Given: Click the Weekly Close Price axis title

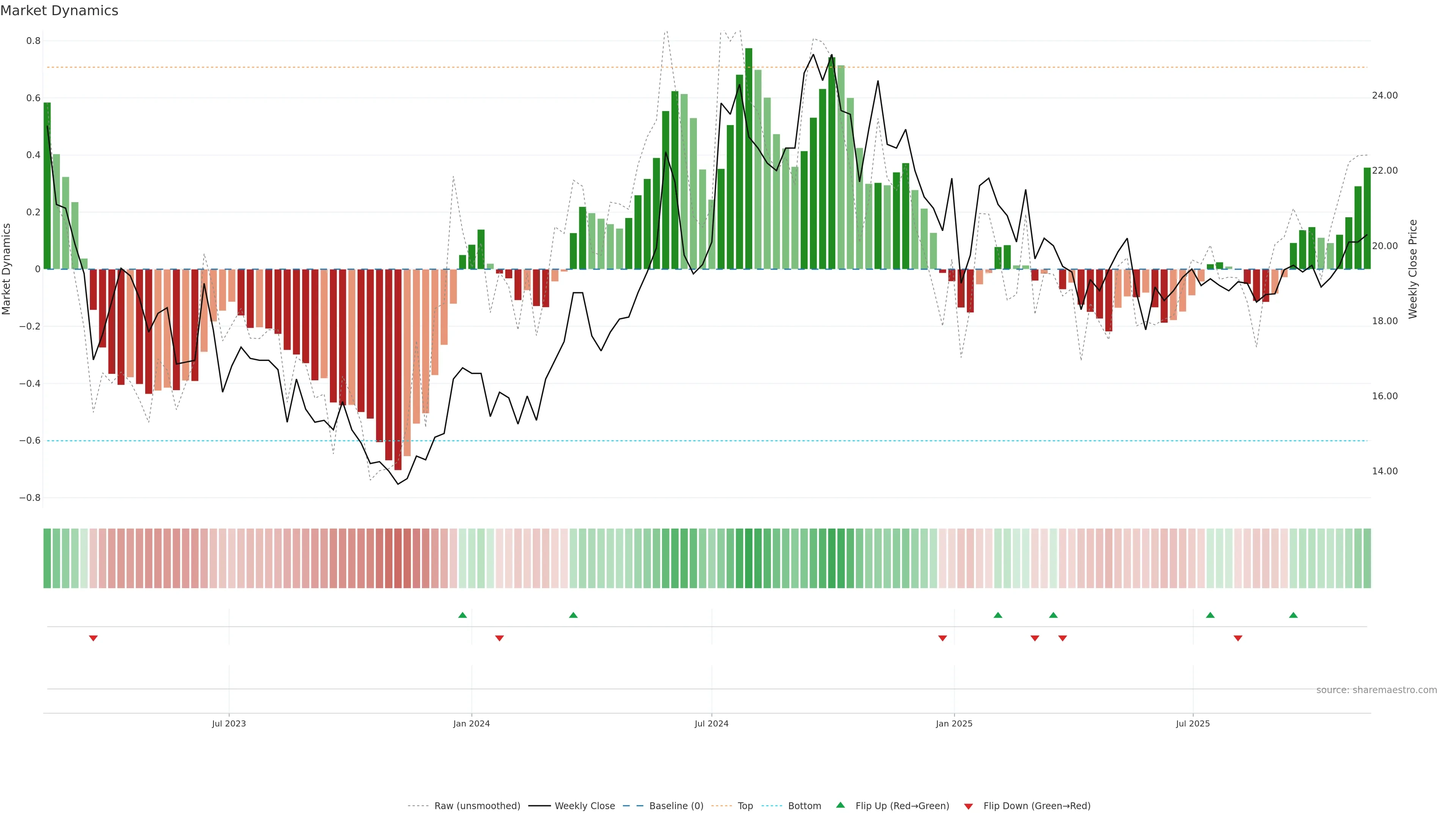Looking at the screenshot, I should tap(1412, 269).
